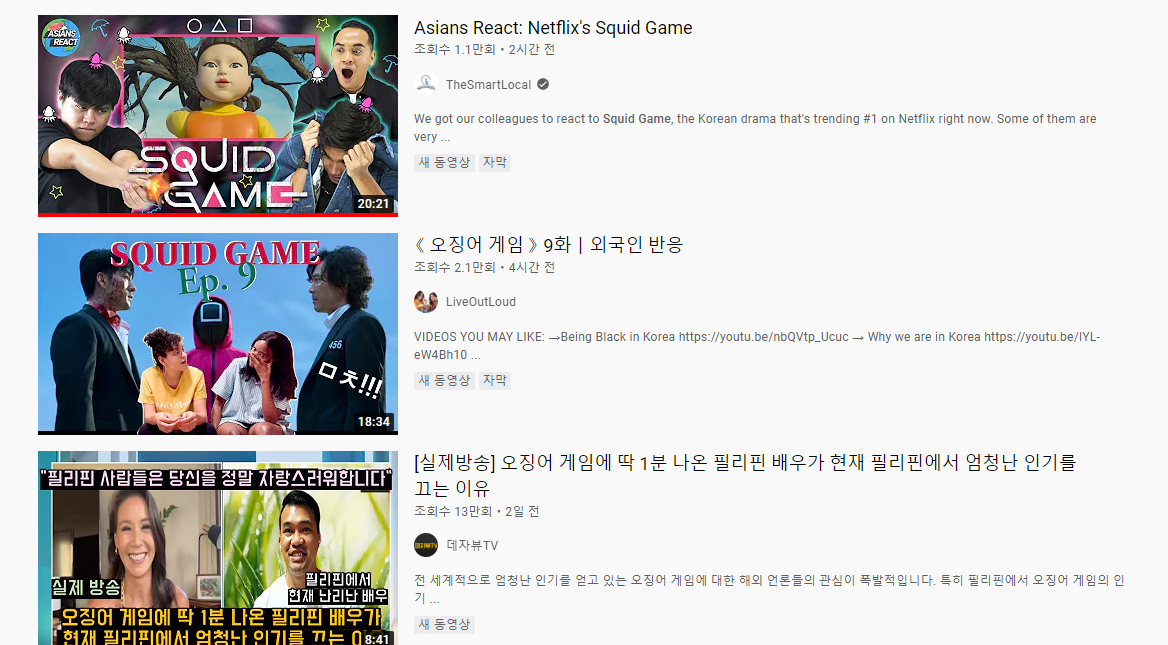Open the Filipino actor interview thumbnail

tap(218, 547)
